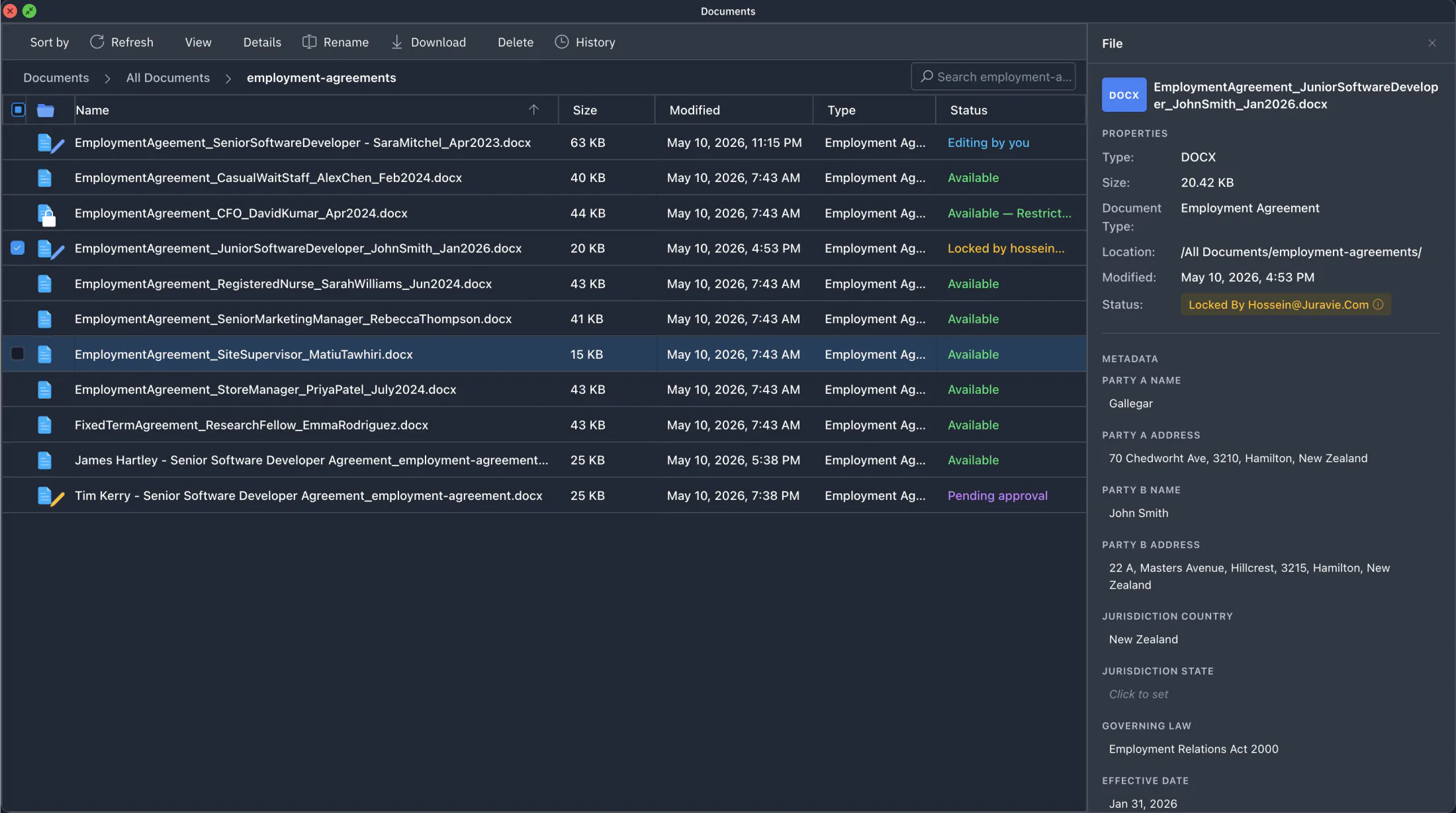Select Tim Kerry Senior Software Developer file name

pyautogui.click(x=308, y=495)
